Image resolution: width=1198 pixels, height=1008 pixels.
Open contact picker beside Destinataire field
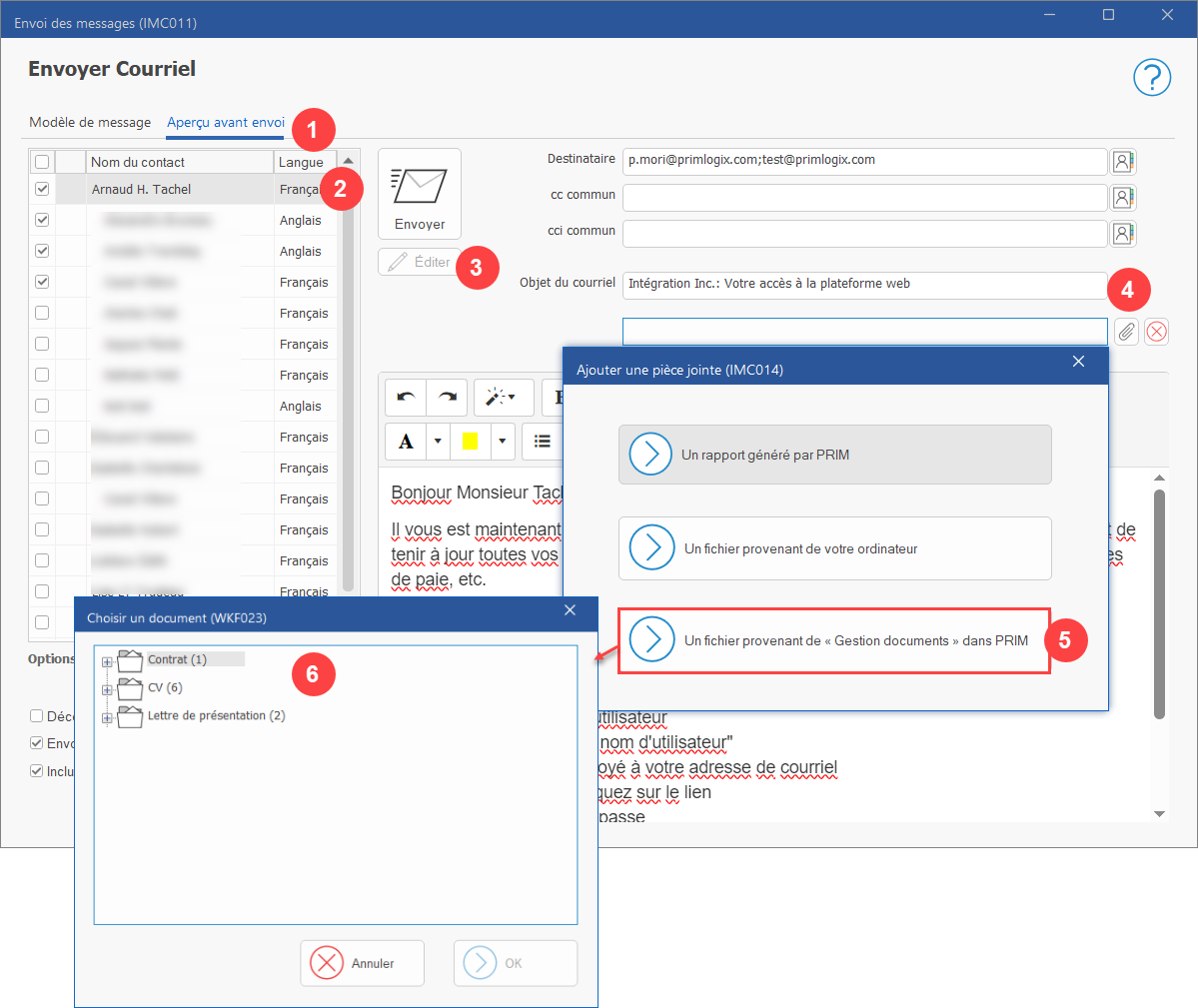pos(1122,162)
